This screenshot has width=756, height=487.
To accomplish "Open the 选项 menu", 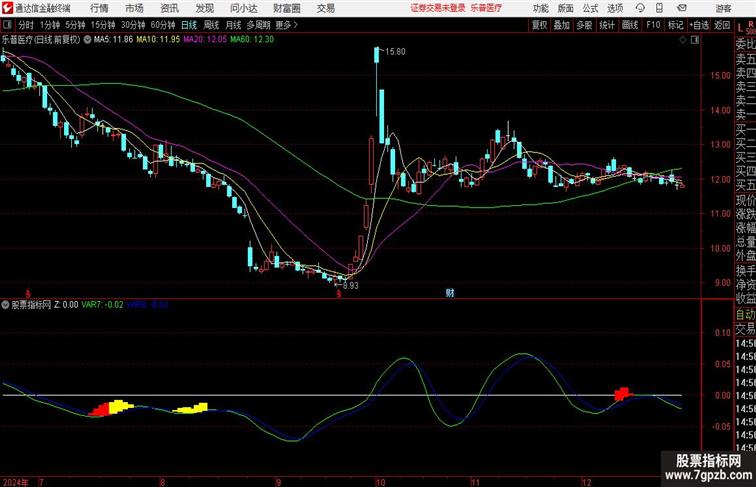I will pos(615,8).
